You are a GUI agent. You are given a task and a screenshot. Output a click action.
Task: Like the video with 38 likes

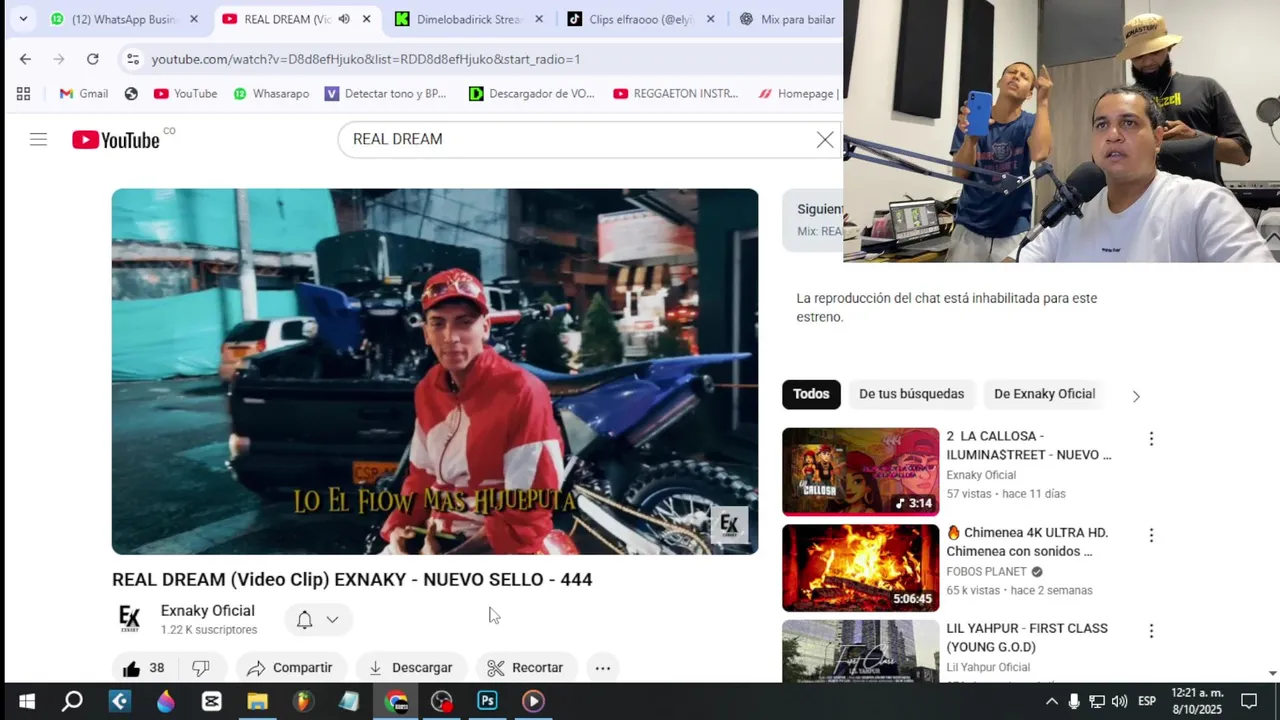click(143, 668)
